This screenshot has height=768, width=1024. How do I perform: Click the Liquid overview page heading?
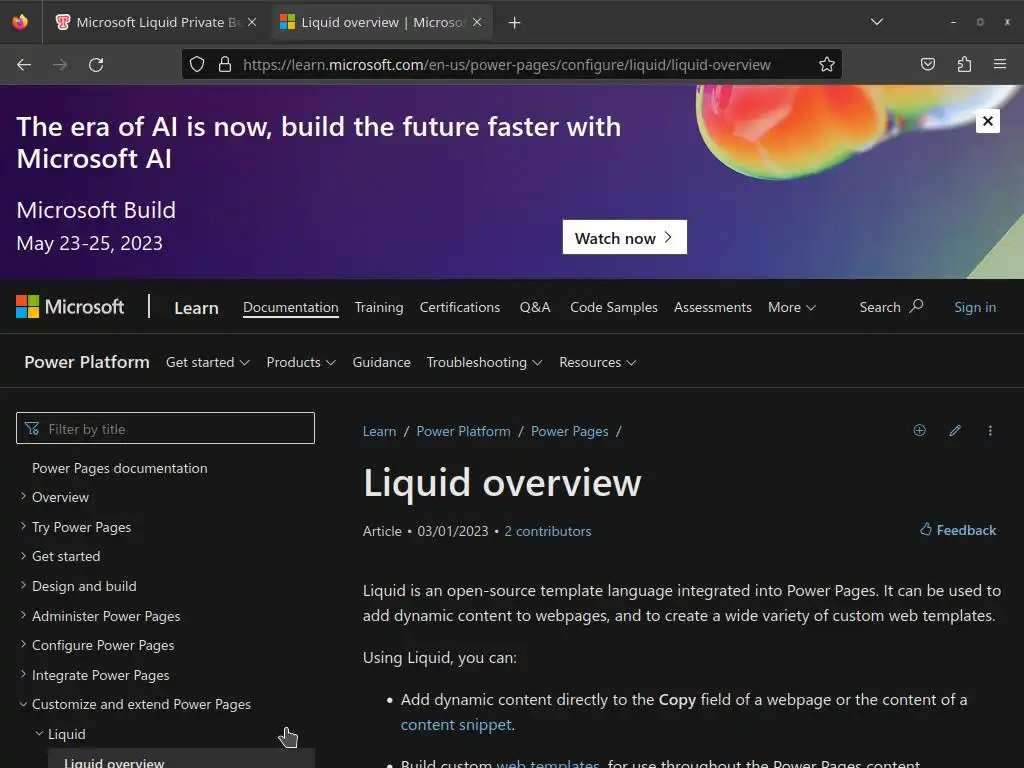502,483
